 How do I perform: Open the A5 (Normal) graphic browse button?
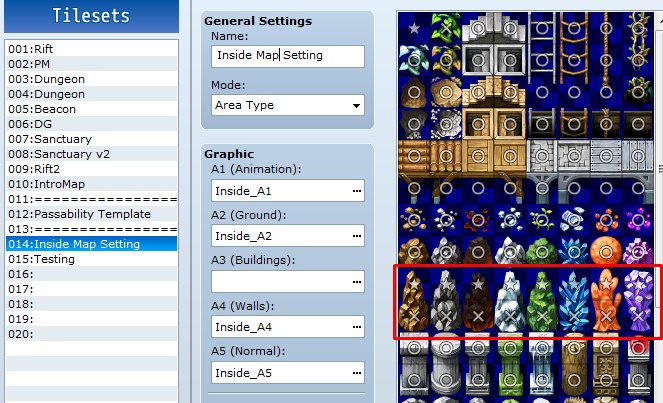[x=357, y=373]
